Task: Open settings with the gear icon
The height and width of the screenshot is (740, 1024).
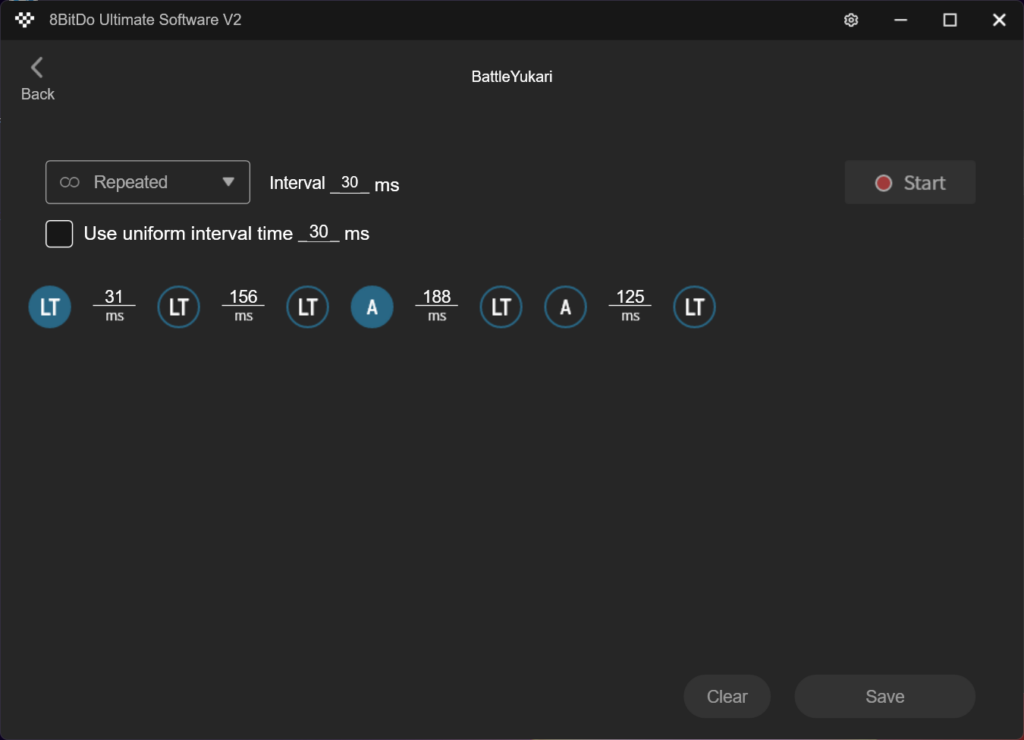Action: [851, 20]
